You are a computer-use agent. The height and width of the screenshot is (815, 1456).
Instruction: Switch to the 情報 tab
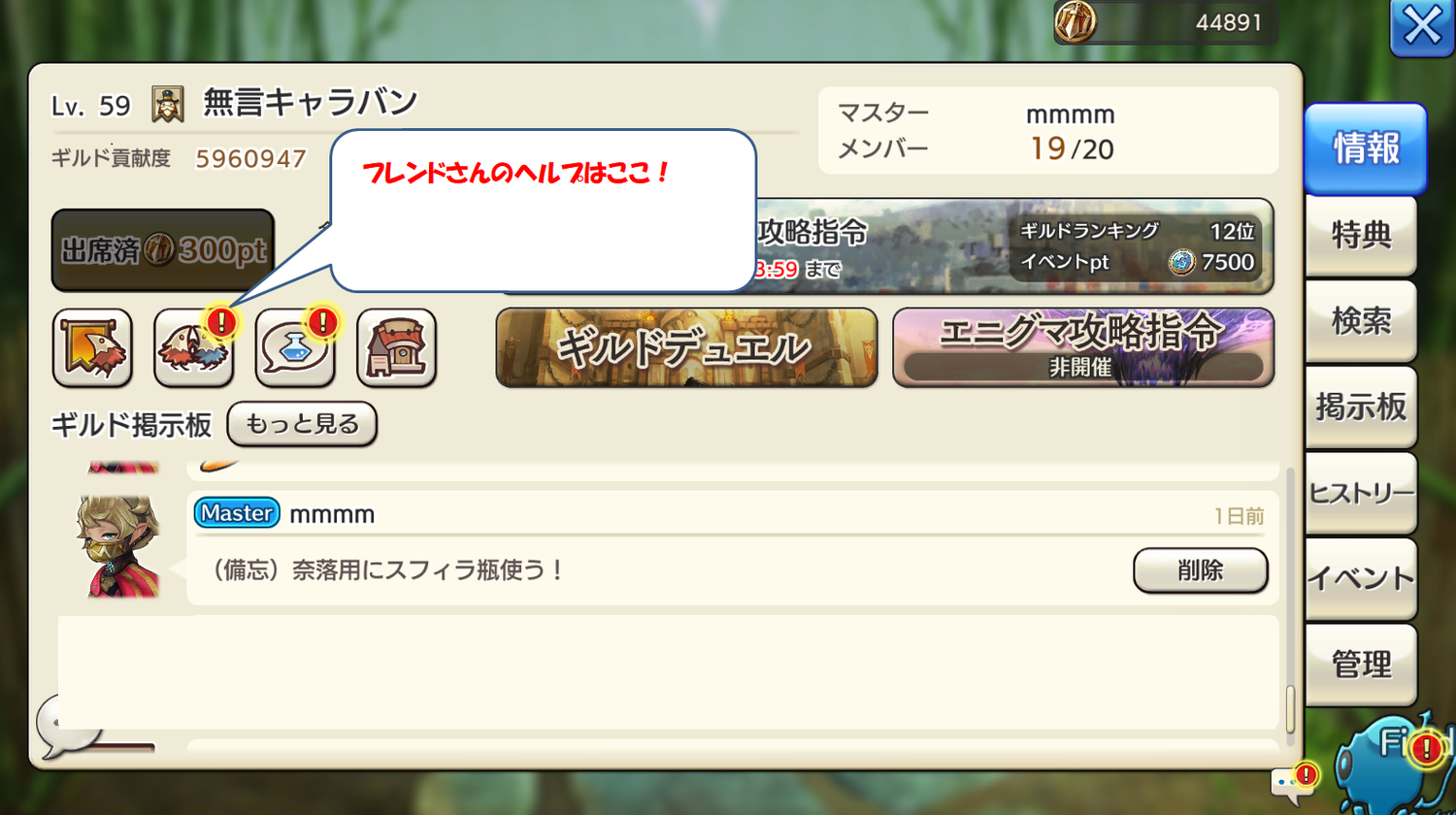[x=1365, y=149]
